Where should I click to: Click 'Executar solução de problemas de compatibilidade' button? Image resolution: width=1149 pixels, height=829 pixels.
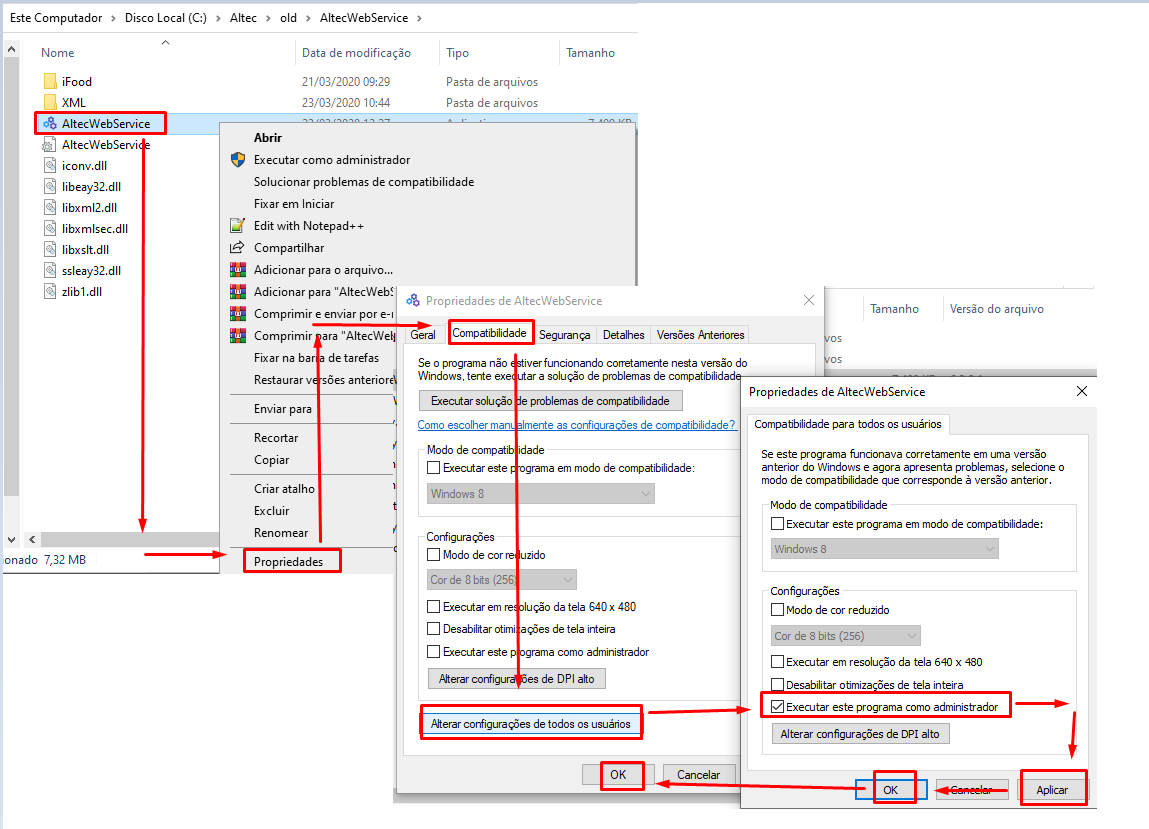(x=550, y=401)
